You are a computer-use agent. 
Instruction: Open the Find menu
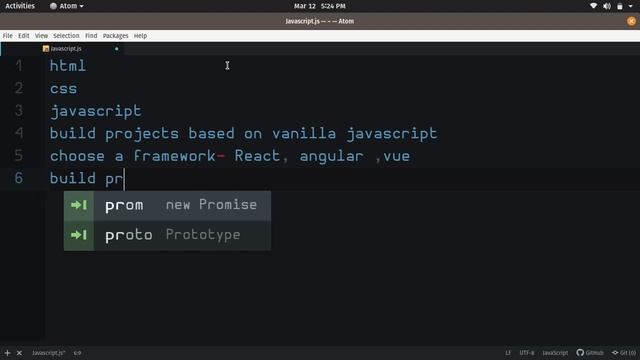tap(91, 36)
